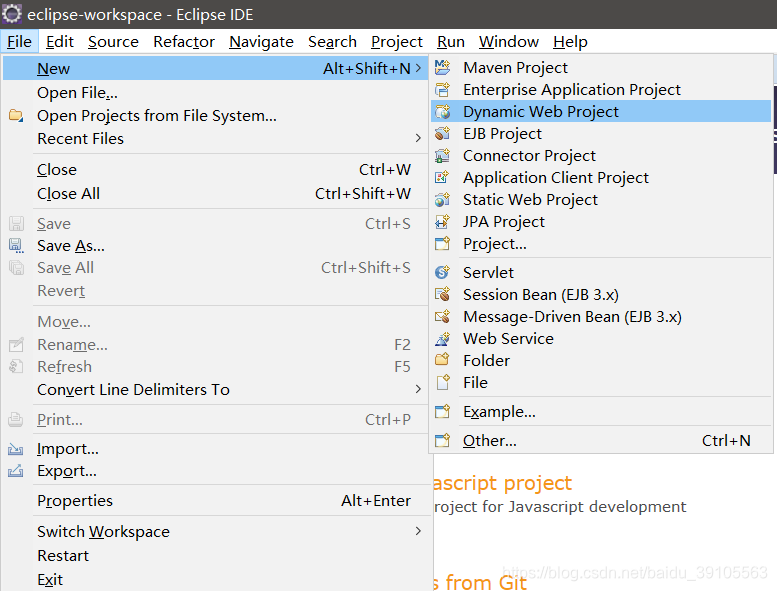Select Maven Project entry
Screen dimensions: 777x591
tap(601, 67)
